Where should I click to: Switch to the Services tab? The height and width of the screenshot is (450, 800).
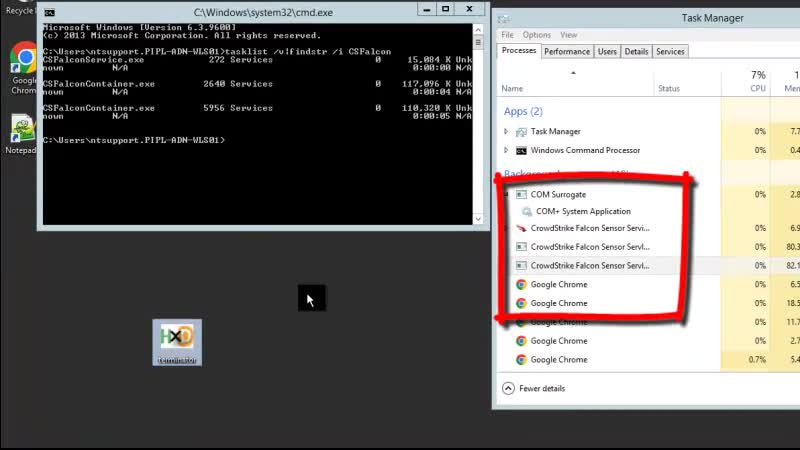pos(670,52)
